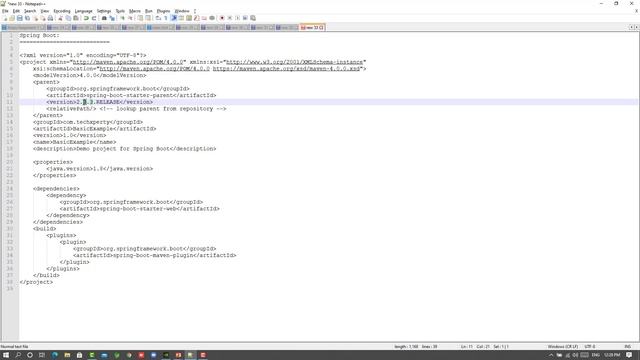The image size is (640, 360).
Task: Click the spring-boot-maven-plugin artifactId line
Action: point(155,255)
